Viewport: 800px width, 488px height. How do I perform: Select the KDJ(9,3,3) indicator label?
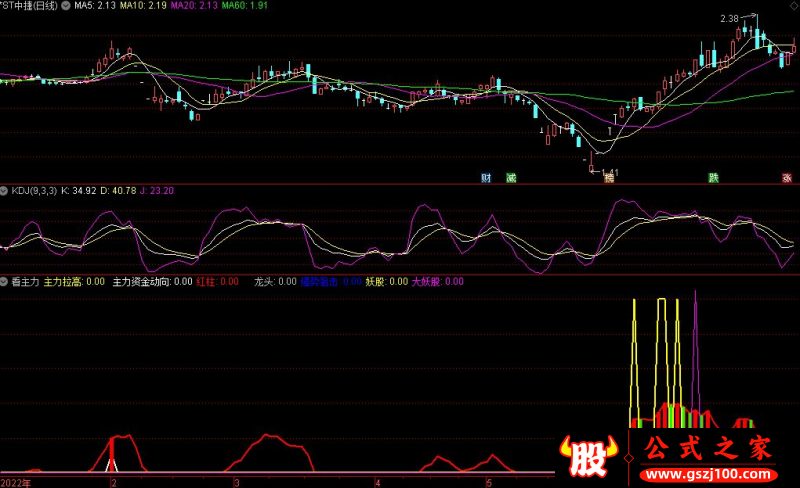(x=34, y=189)
